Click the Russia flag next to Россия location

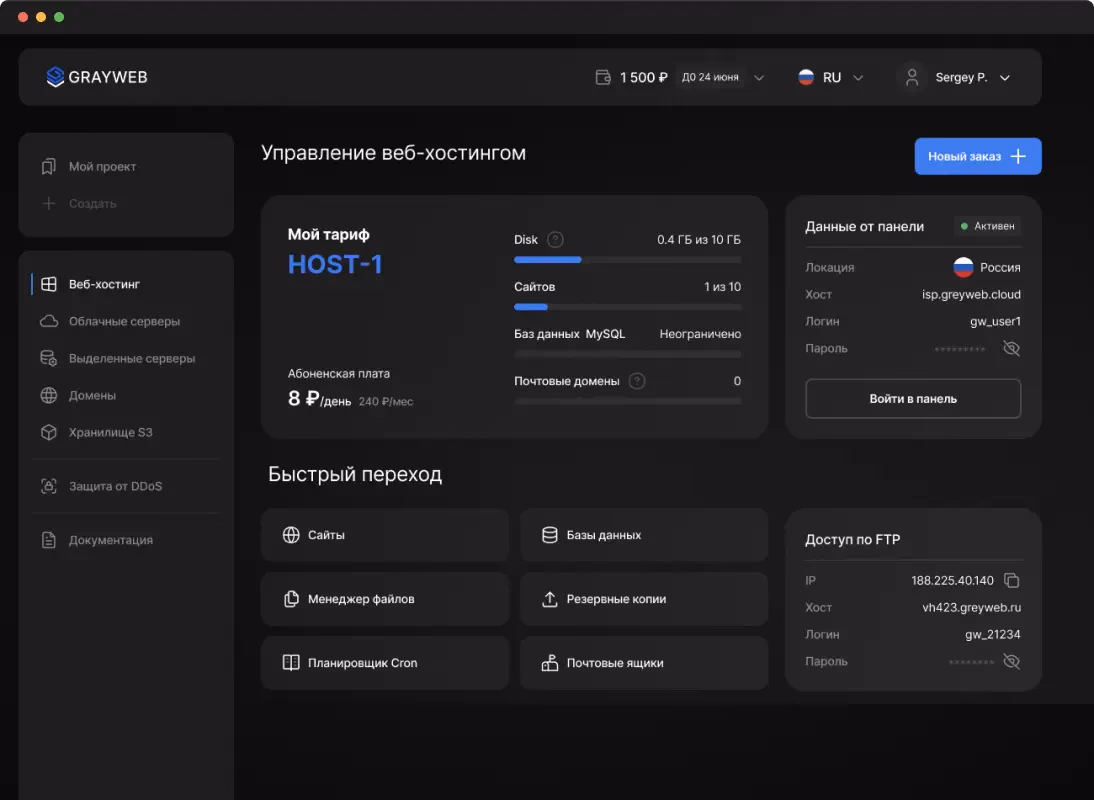pyautogui.click(x=964, y=267)
